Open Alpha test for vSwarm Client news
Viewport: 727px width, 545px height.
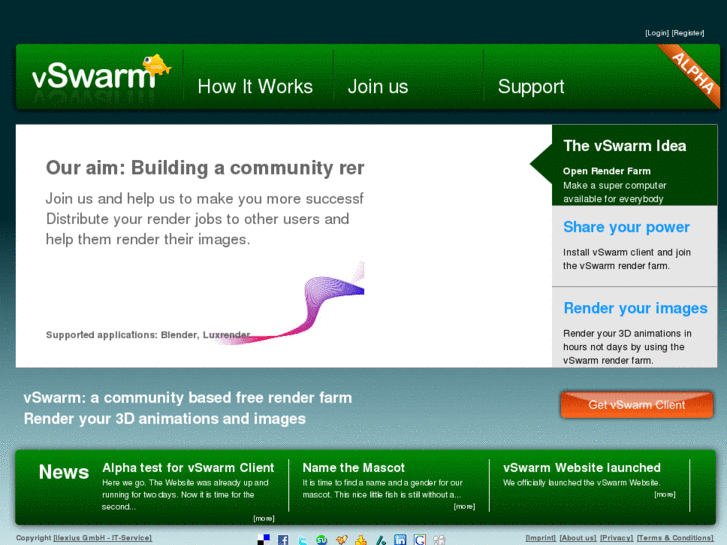[188, 468]
